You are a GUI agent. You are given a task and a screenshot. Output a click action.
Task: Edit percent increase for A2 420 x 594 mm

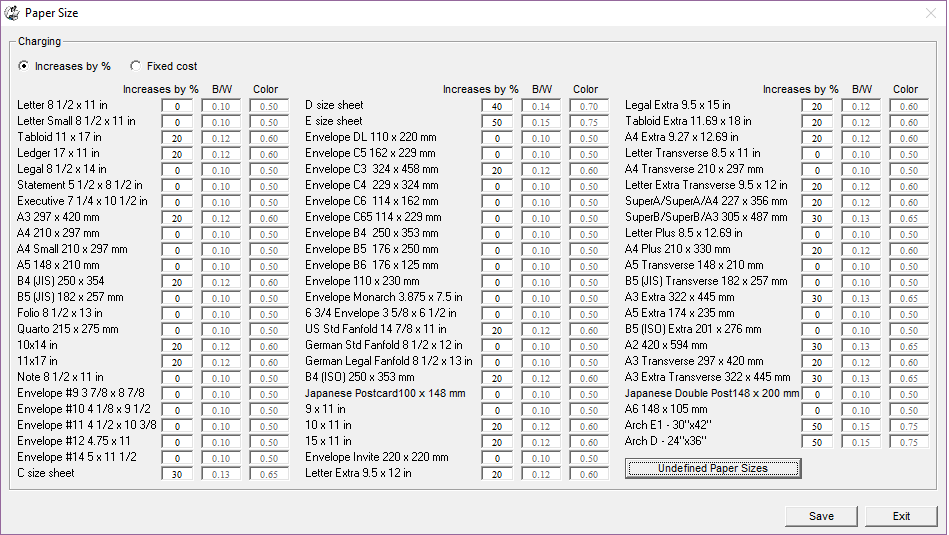point(817,346)
